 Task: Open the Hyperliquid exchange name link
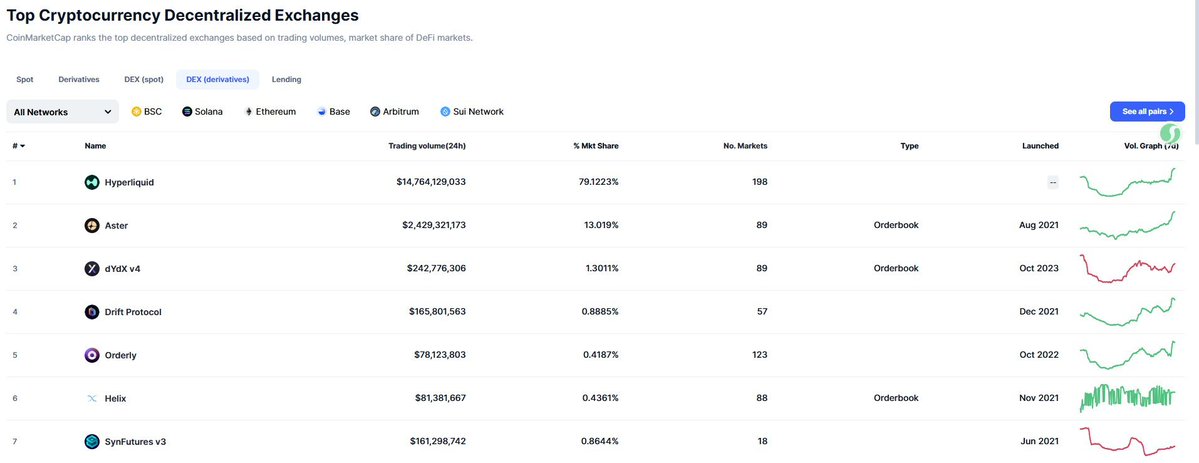click(129, 182)
